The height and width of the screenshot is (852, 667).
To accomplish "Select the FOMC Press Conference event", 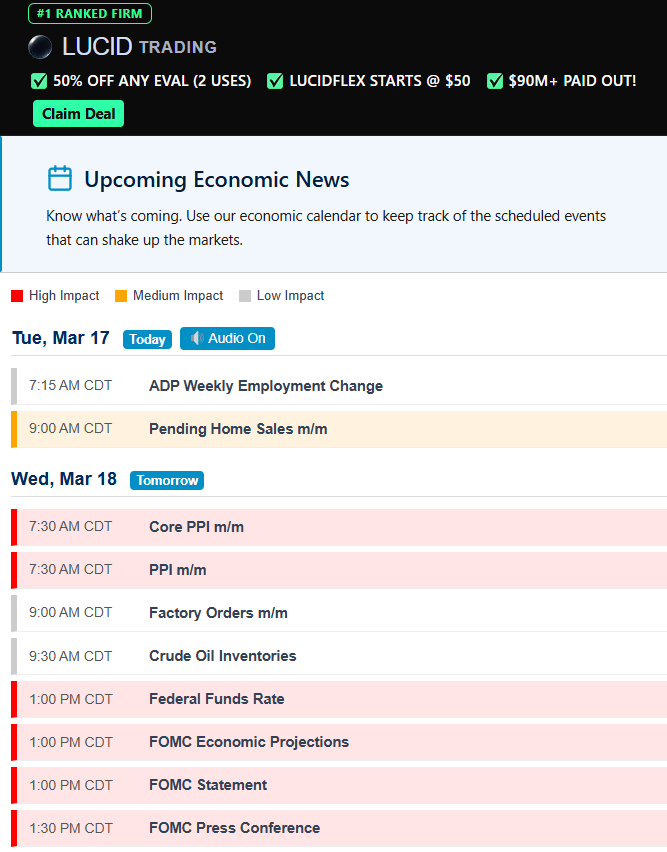I will (x=339, y=828).
